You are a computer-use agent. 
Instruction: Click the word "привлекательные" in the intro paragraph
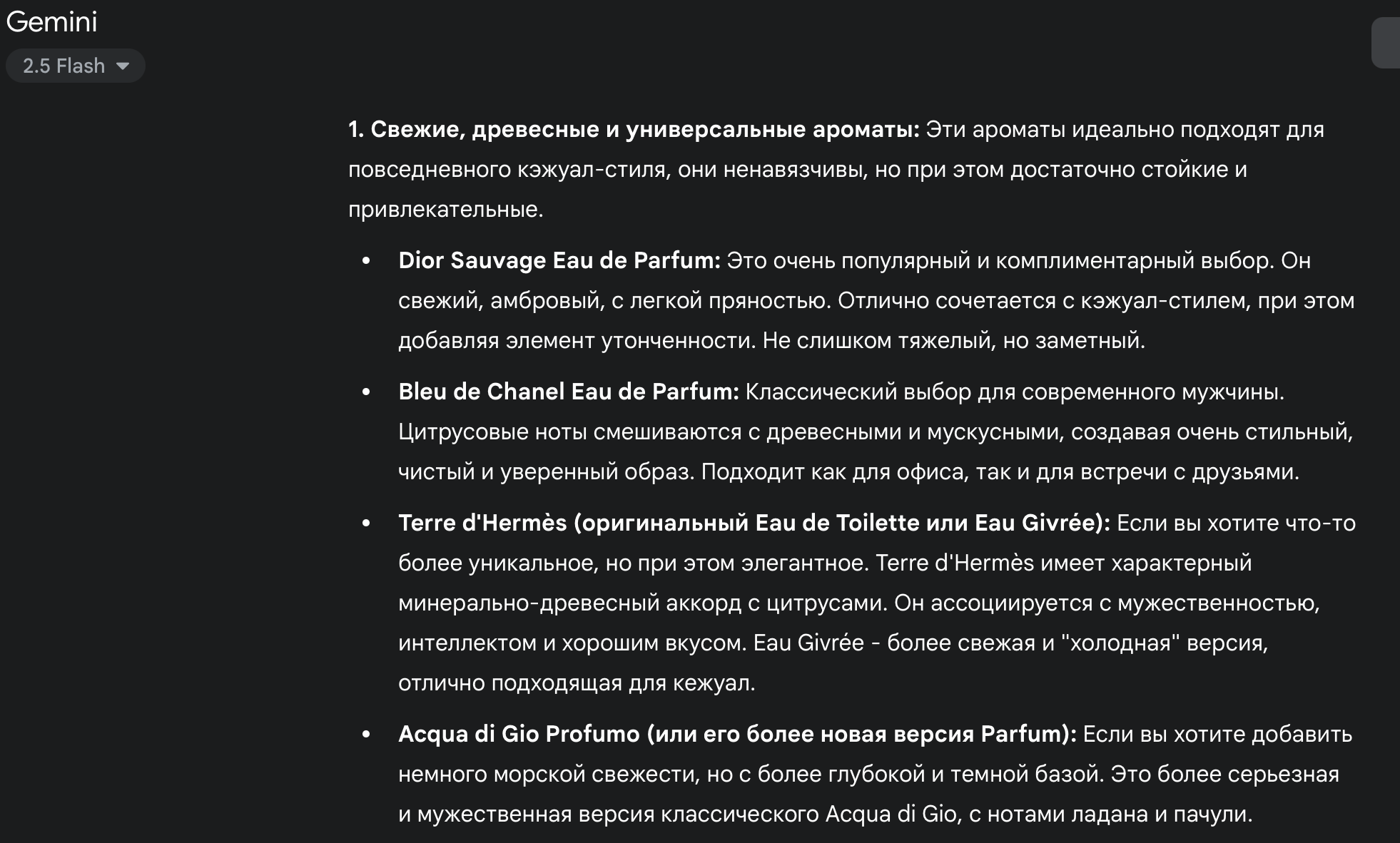pyautogui.click(x=445, y=210)
